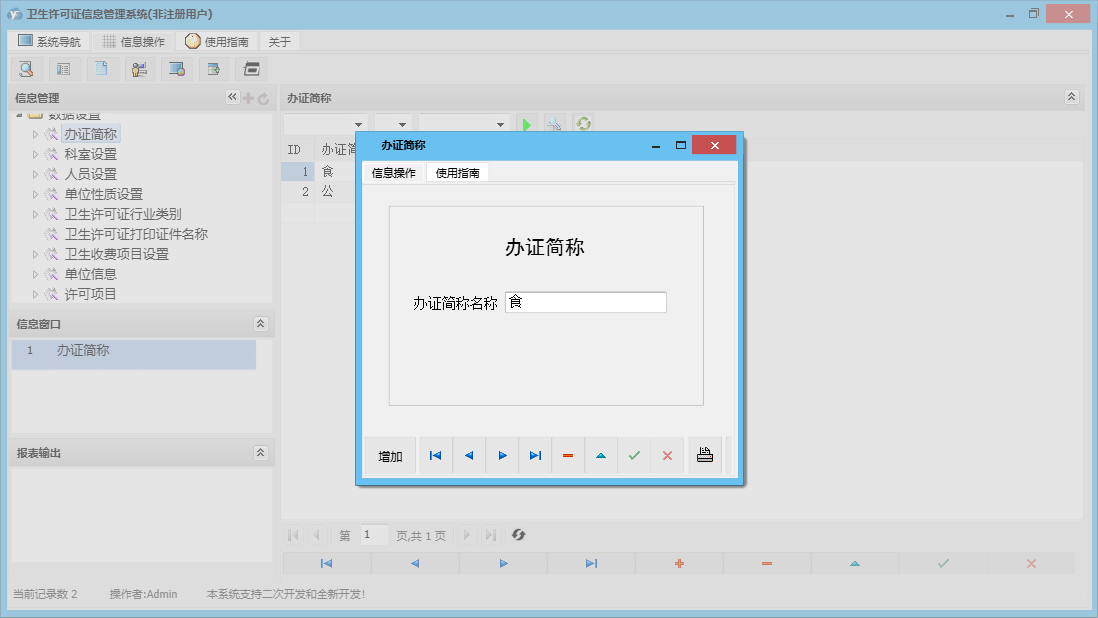Open the 关于 menu item

[x=279, y=41]
